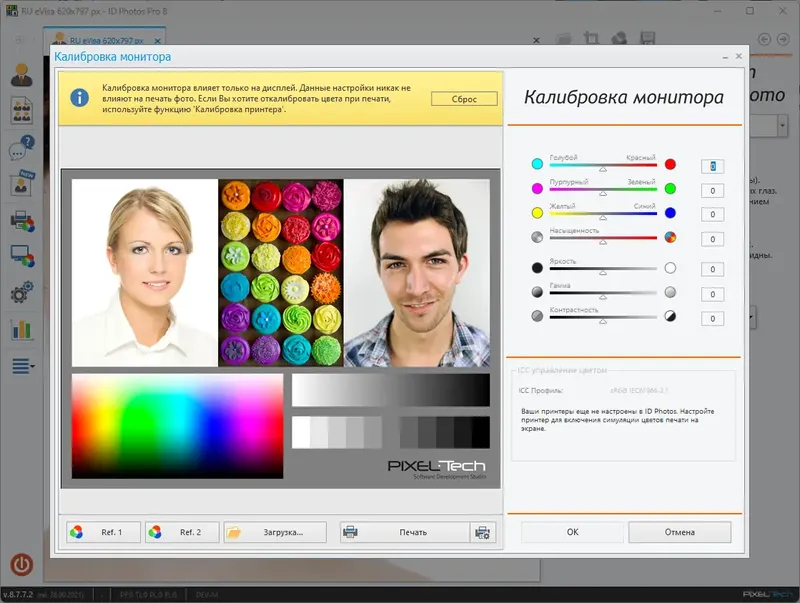This screenshot has width=800, height=603.
Task: Open printer calibration sidebar icon
Action: coord(21,221)
